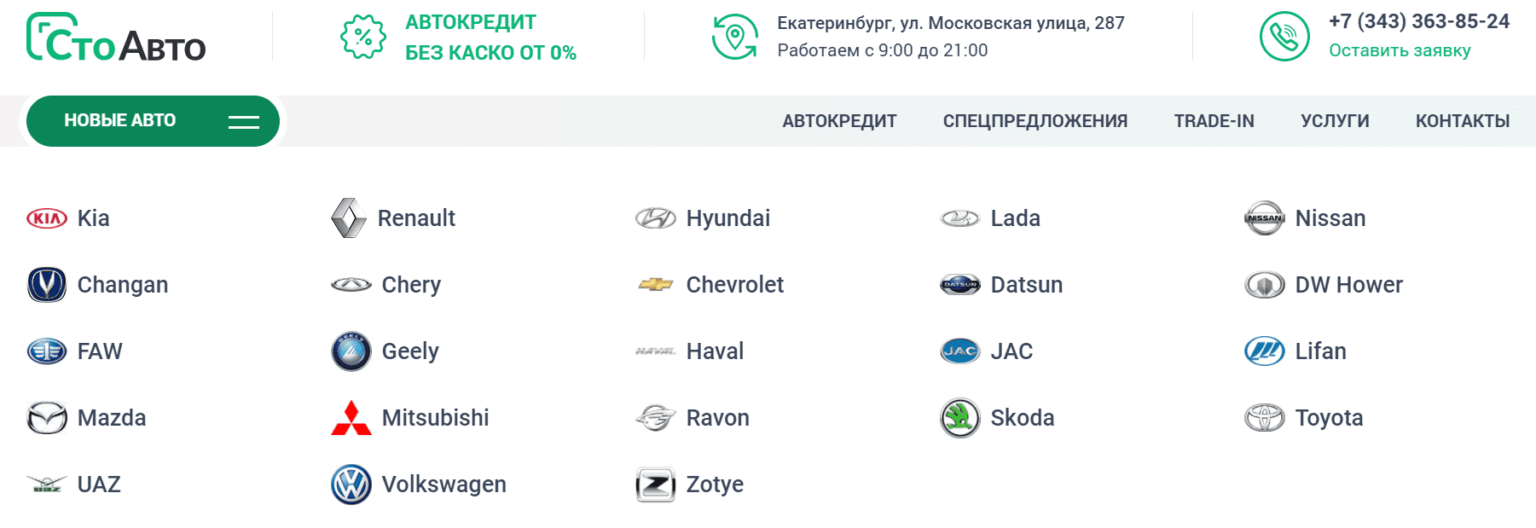
Task: Click the Volkswagen logo icon
Action: (351, 485)
